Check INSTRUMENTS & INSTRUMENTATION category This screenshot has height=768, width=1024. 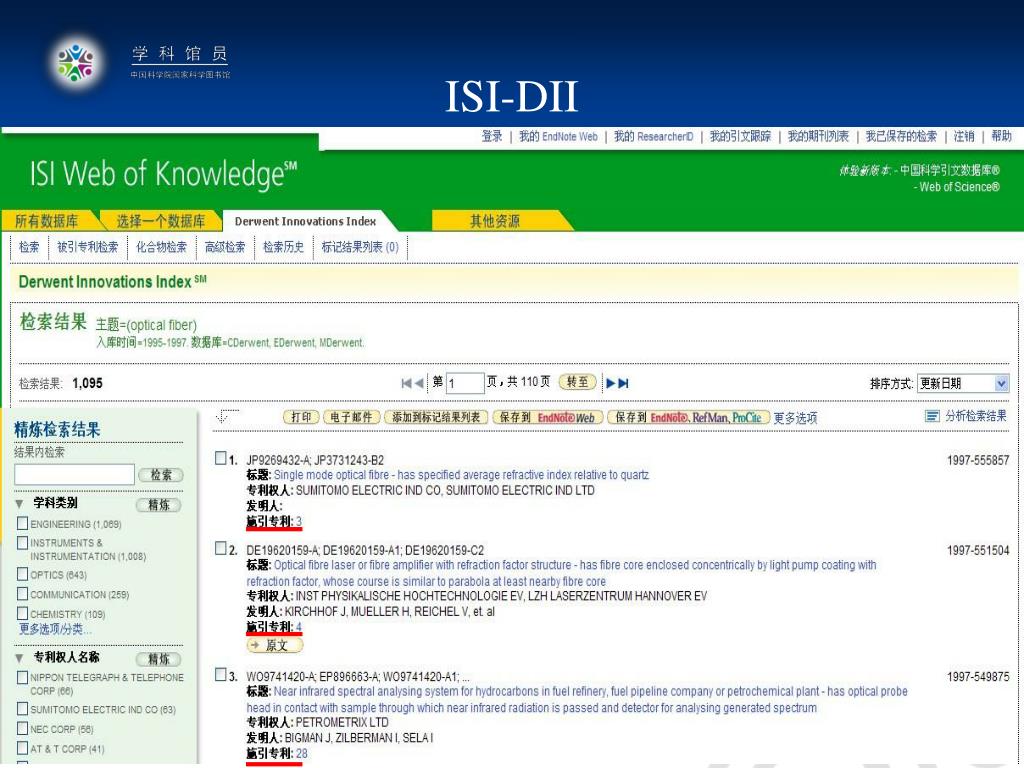tap(22, 543)
